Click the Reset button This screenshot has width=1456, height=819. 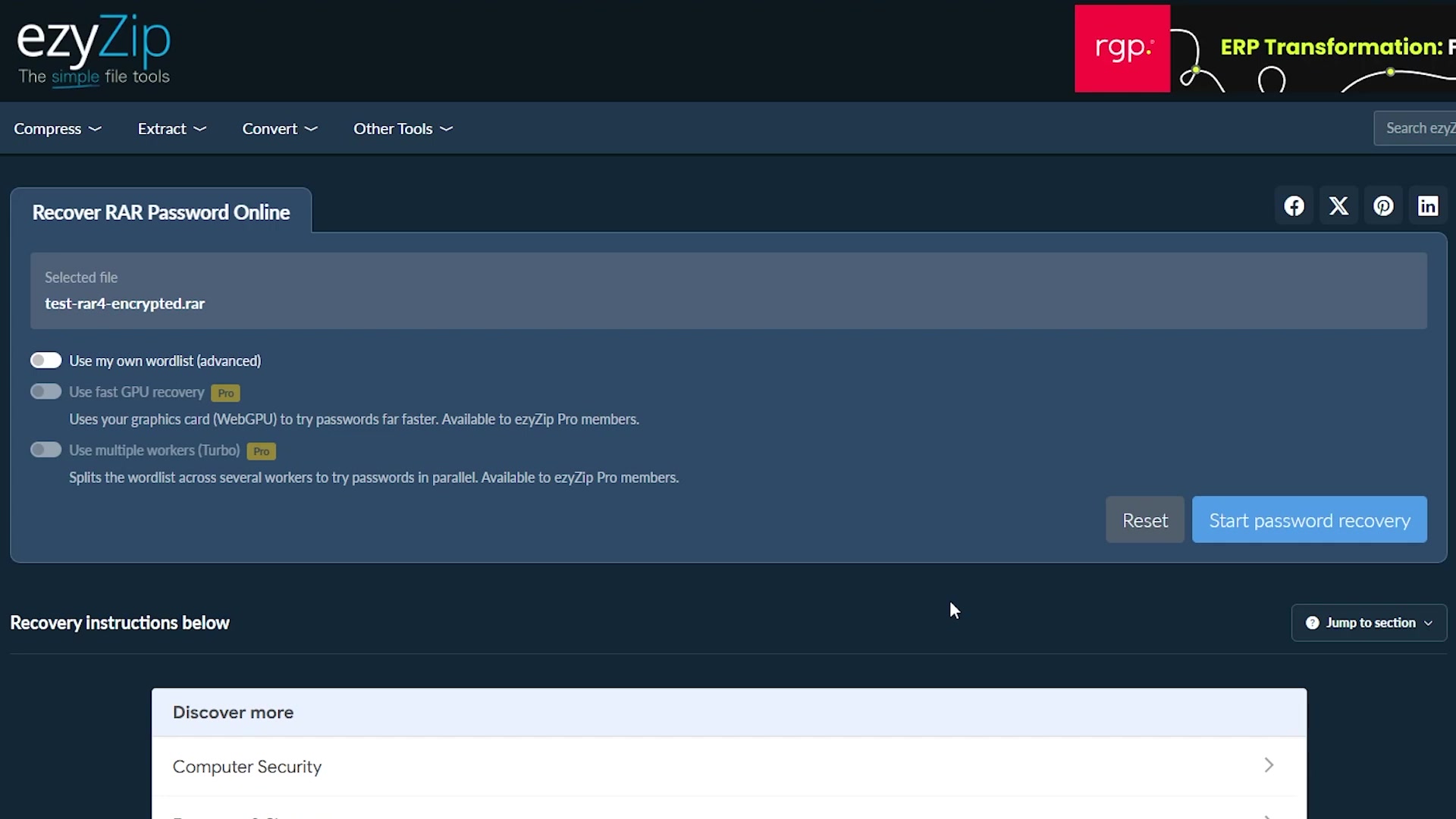click(1144, 520)
